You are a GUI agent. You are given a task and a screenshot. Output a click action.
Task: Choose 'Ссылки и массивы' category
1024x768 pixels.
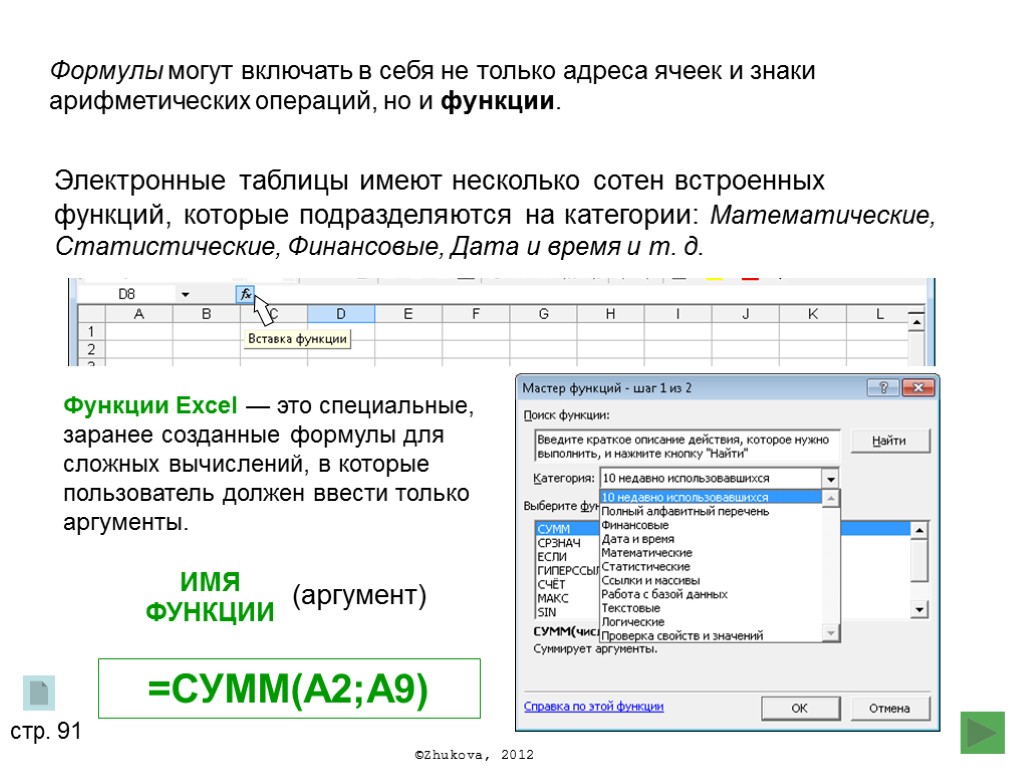(711, 581)
